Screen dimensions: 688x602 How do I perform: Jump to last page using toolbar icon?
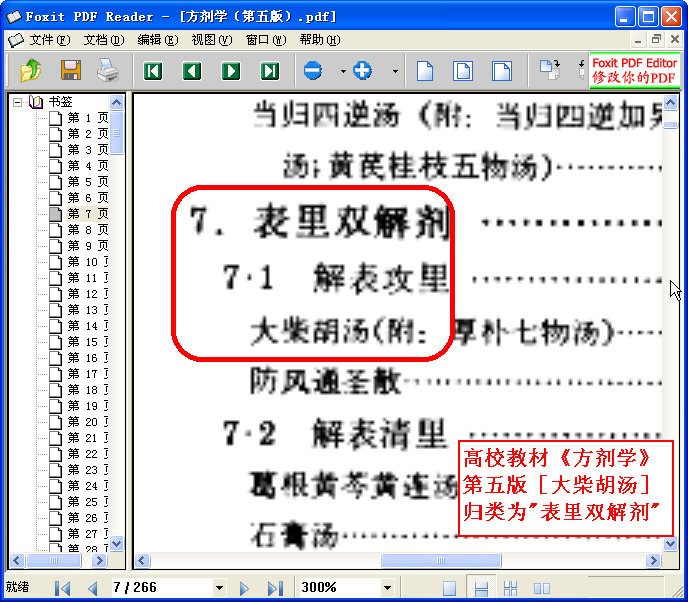pyautogui.click(x=270, y=71)
